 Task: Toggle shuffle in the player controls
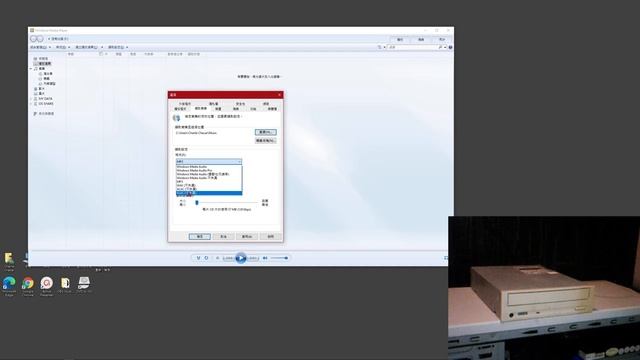coord(198,258)
